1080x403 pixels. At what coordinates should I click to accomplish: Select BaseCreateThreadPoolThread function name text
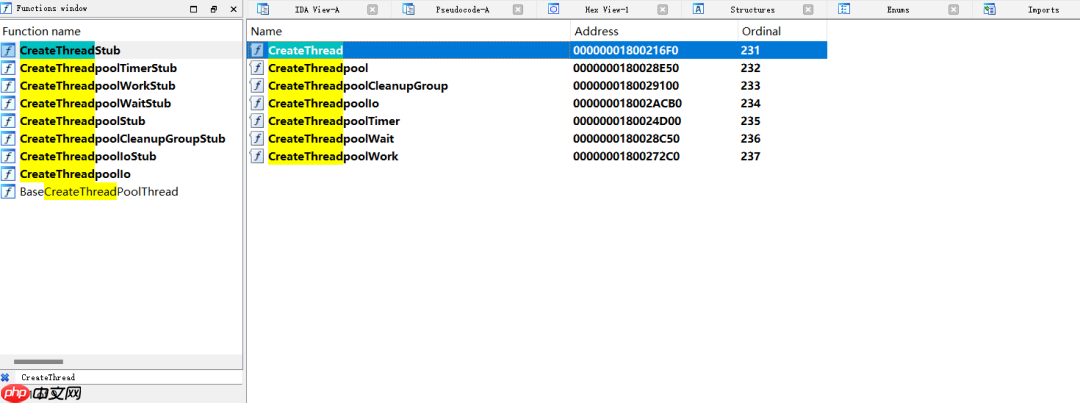99,192
